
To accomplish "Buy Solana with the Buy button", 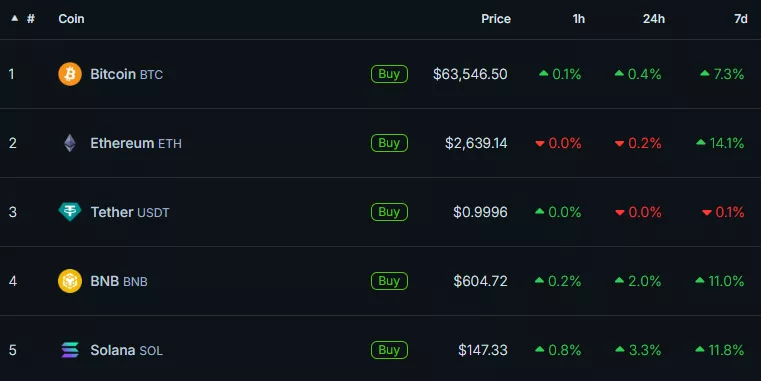I will coord(389,349).
